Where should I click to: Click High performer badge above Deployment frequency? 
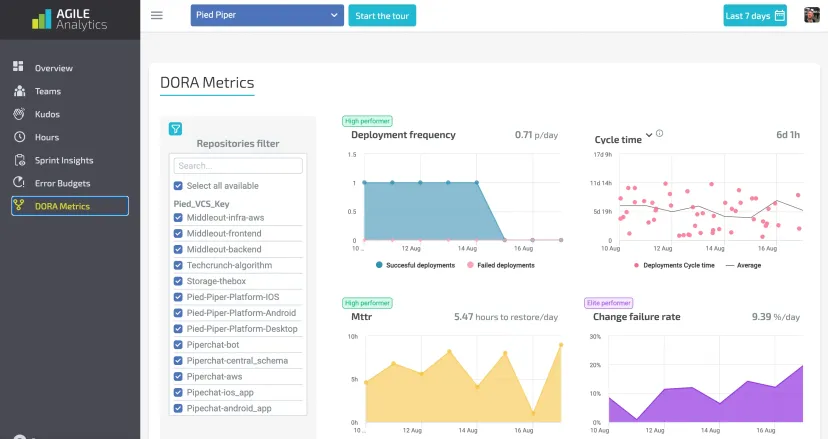367,121
